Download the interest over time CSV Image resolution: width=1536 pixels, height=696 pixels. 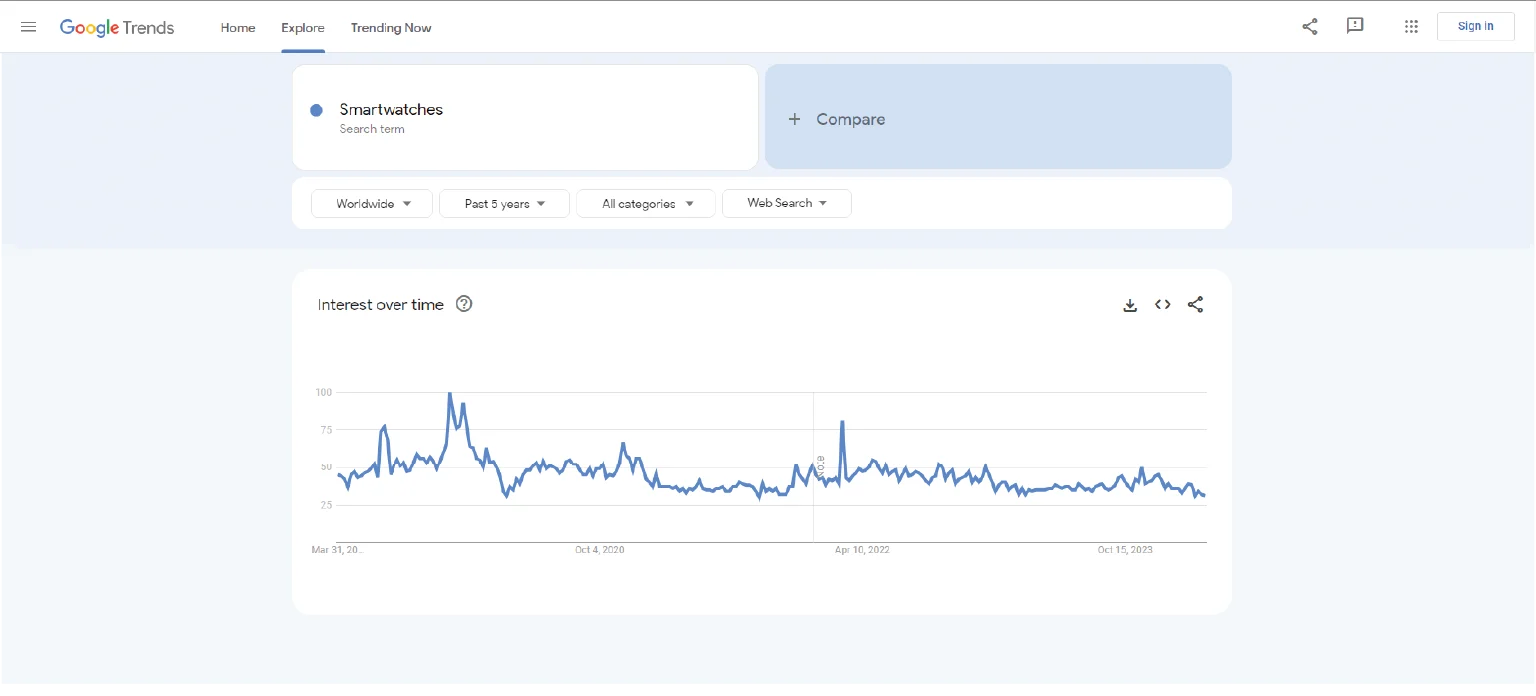1130,305
